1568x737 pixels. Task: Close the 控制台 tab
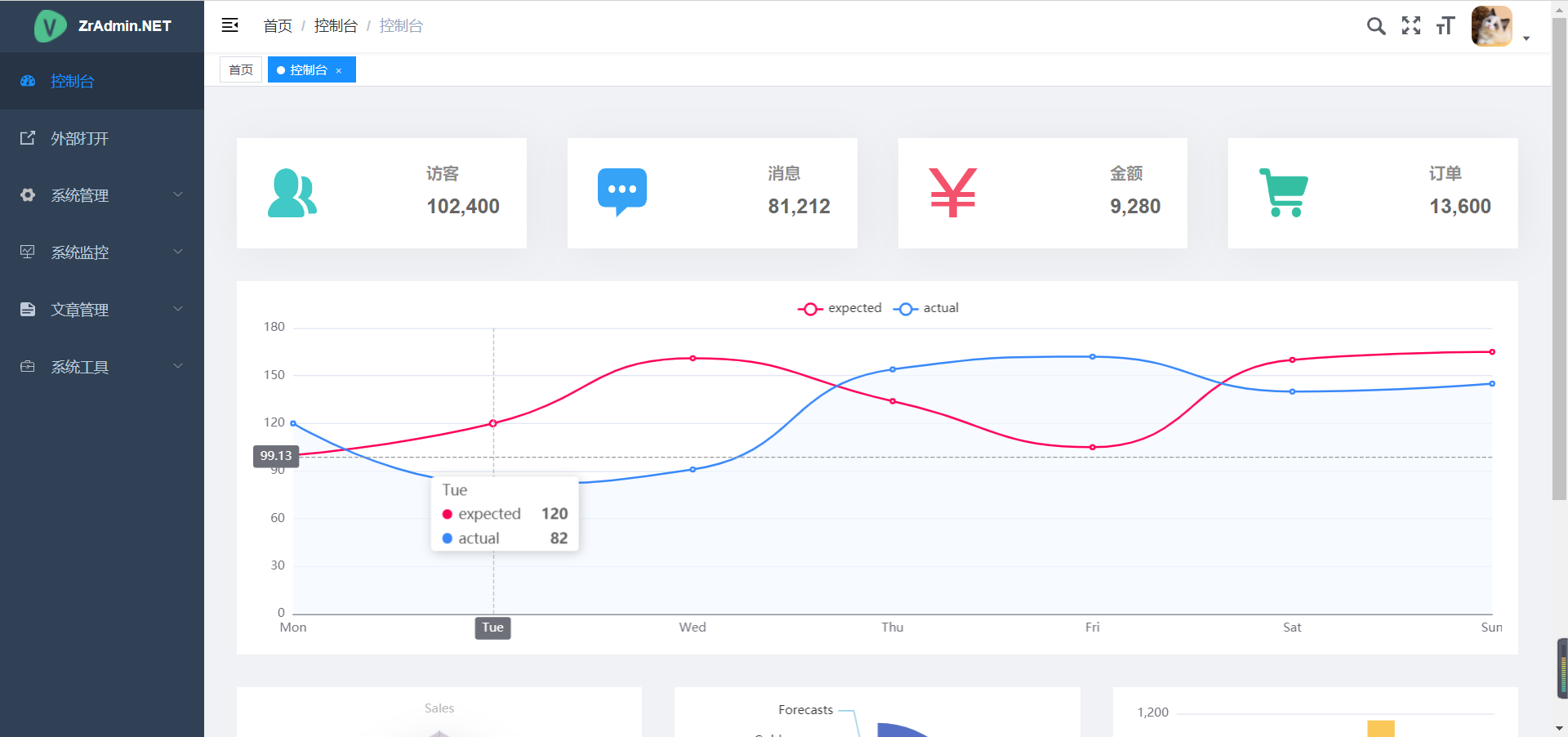click(339, 71)
